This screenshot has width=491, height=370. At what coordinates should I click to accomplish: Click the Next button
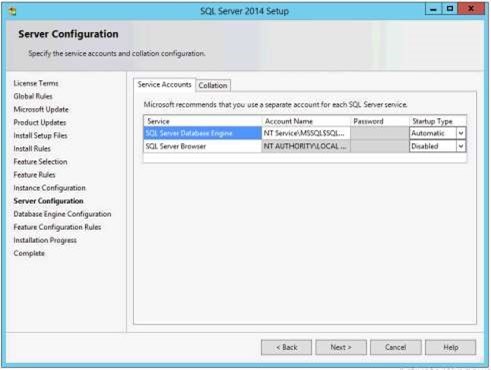(x=341, y=347)
